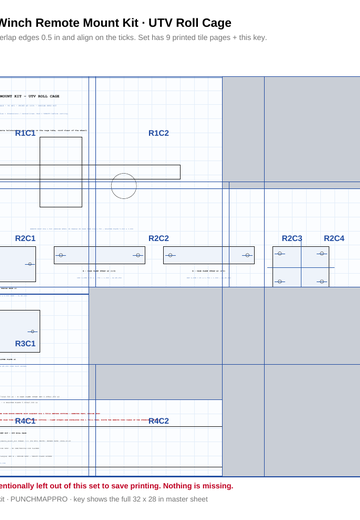Select the R1C1 tile label
This screenshot has height=520, width=360.
(x=25, y=133)
